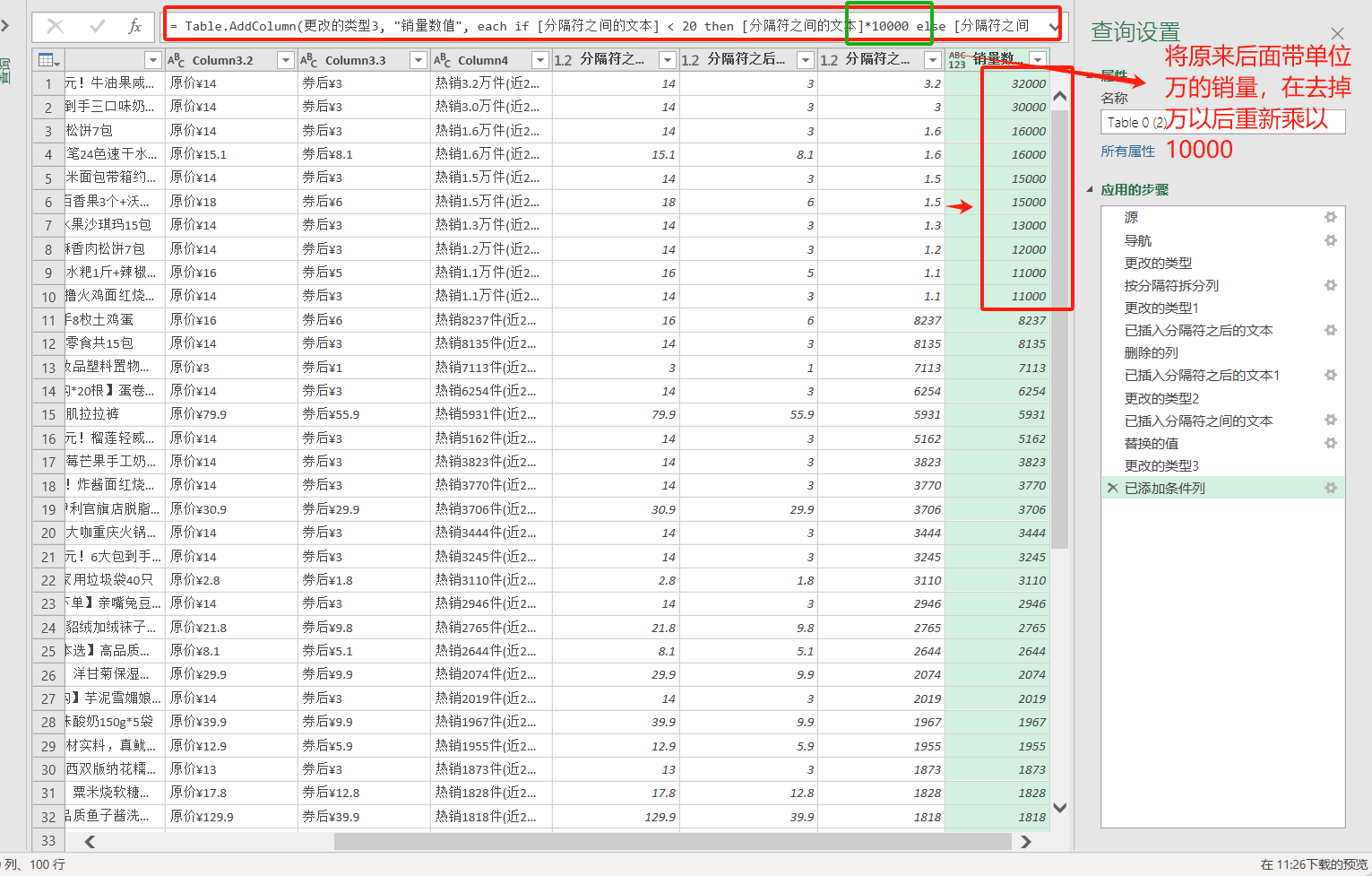Click the horizontal scrollbar right arrow
Viewport: 1372px width, 876px height.
[1026, 841]
